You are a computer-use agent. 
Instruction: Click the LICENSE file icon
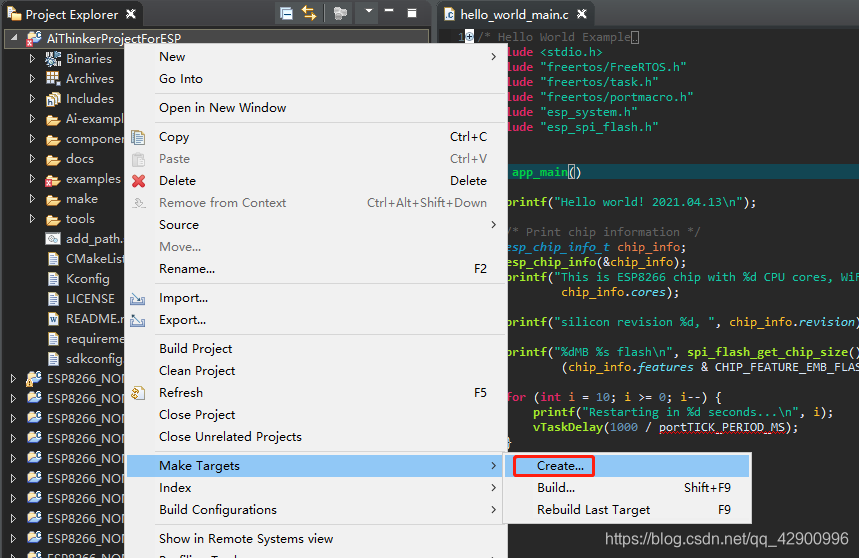53,298
